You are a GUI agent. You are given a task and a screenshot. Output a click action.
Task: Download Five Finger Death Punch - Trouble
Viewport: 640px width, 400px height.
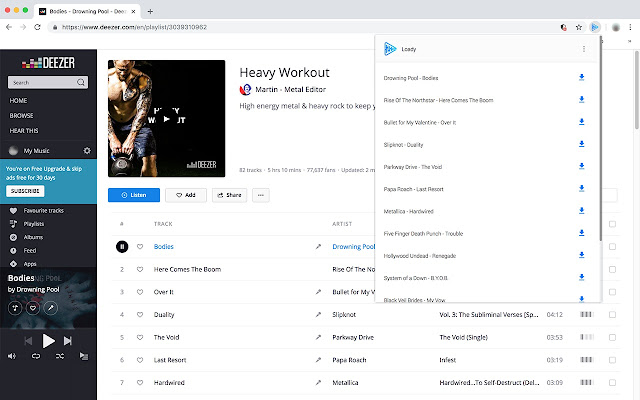pyautogui.click(x=582, y=233)
